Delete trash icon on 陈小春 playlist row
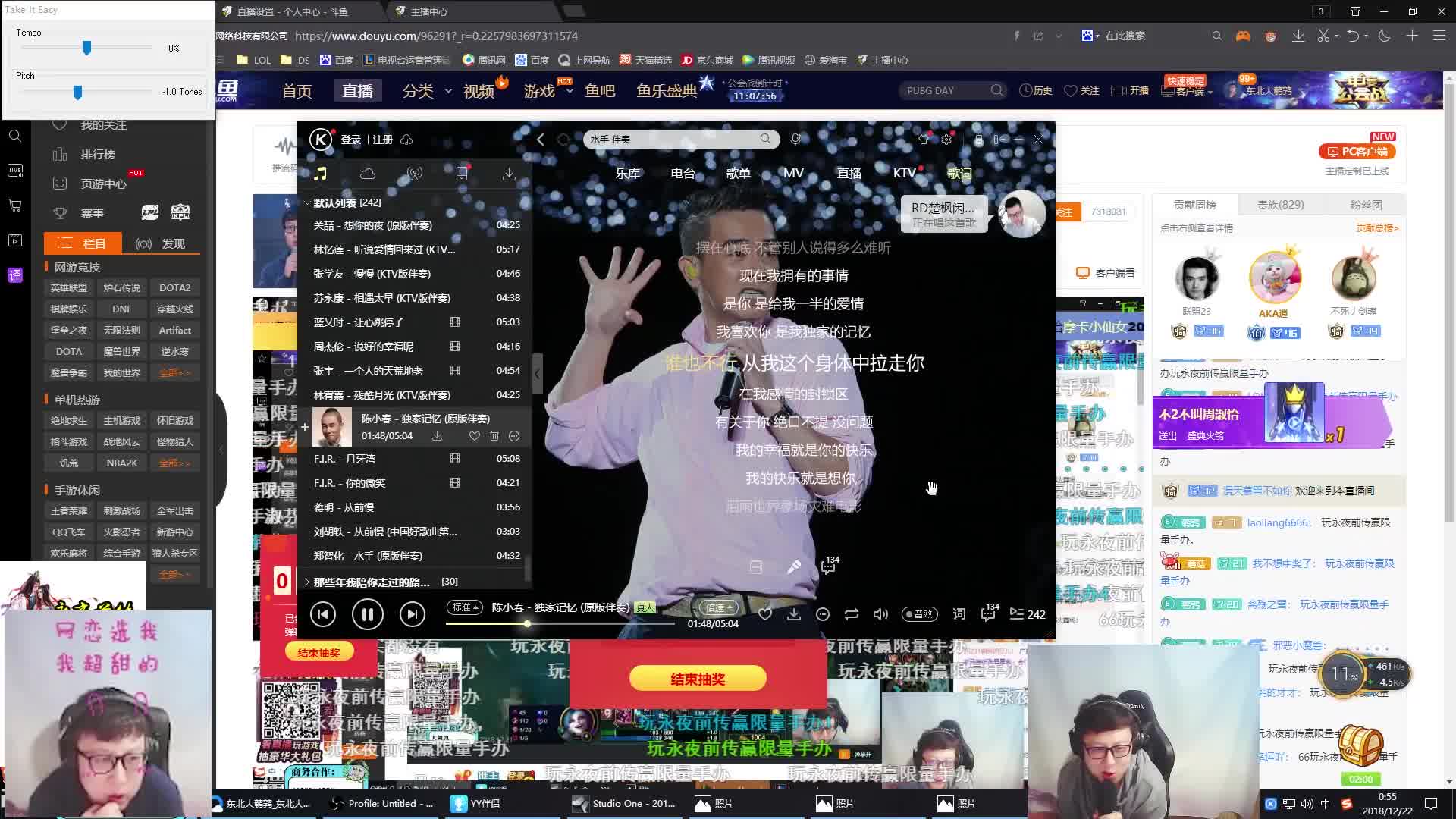This screenshot has height=819, width=1456. pos(494,436)
